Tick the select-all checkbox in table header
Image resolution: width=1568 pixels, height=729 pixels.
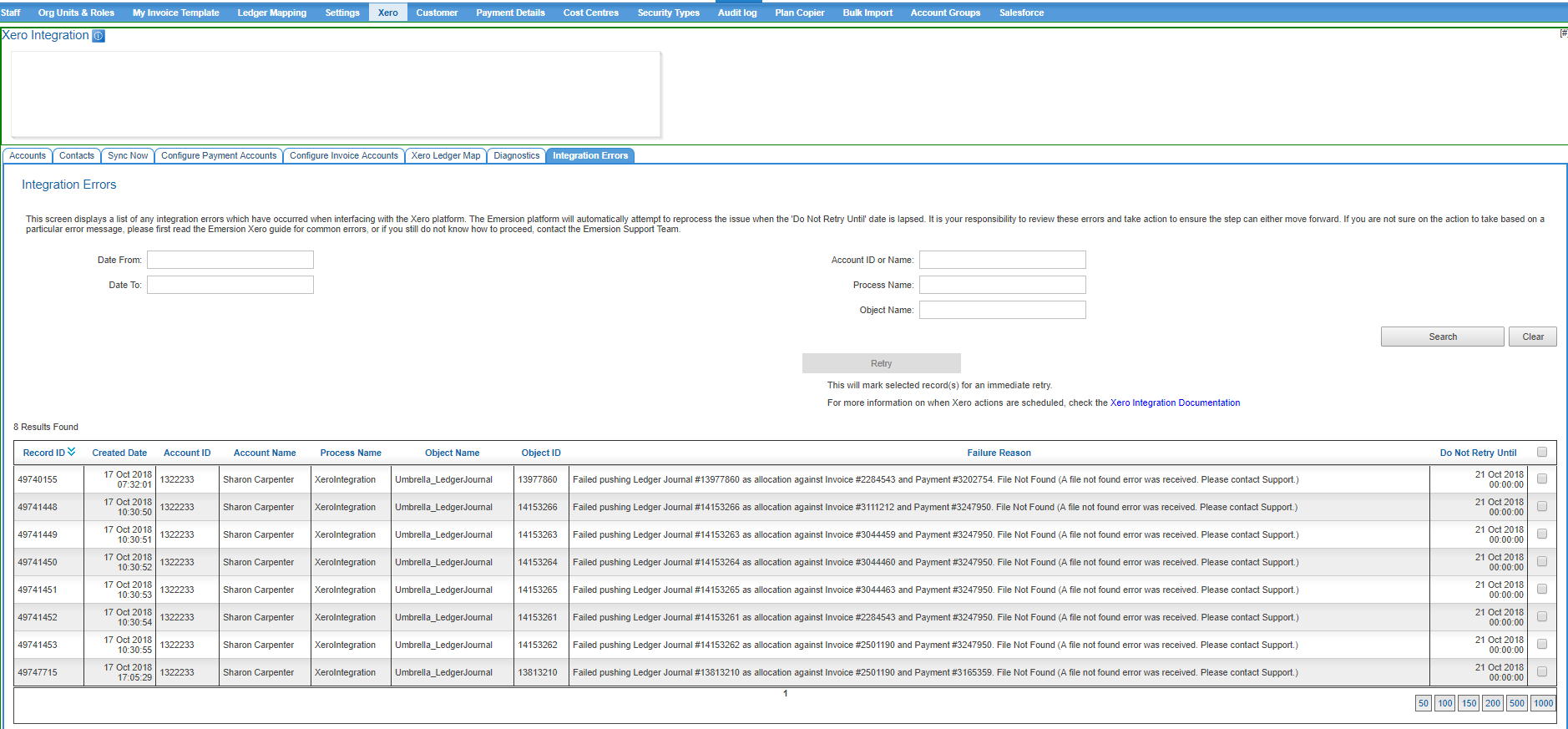[1541, 452]
